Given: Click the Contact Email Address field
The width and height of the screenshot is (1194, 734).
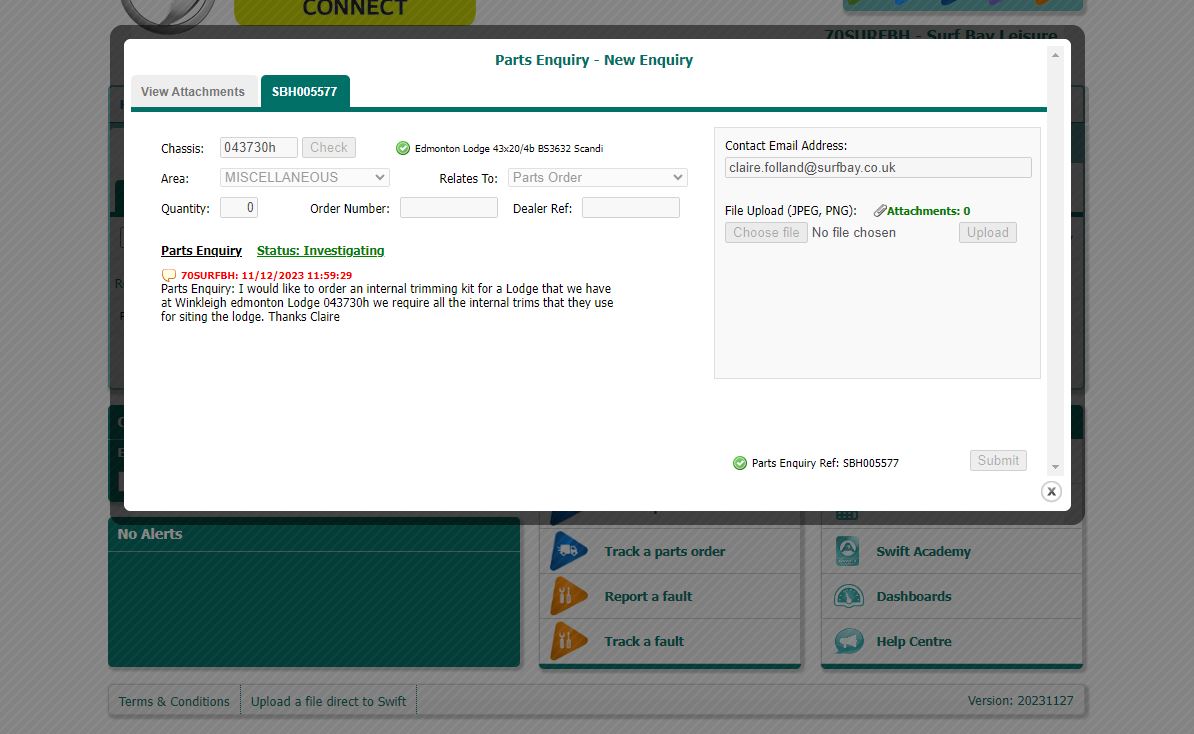Looking at the screenshot, I should click(878, 168).
